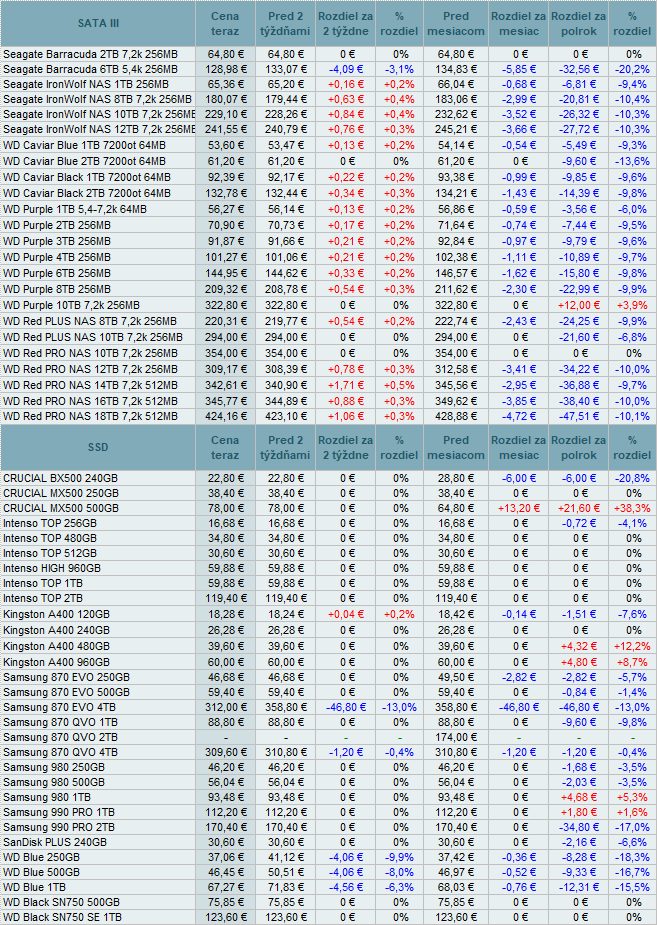Viewport: 657px width, 925px height.
Task: Click the 101,27 € price of WD Purple 4TB
Action: click(x=225, y=257)
